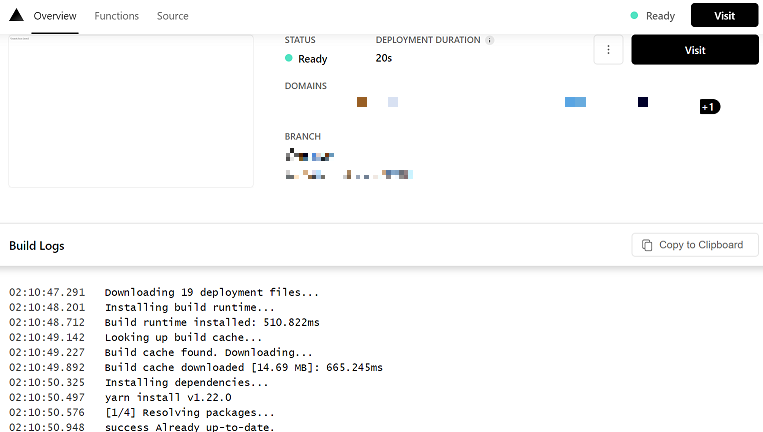Click the deployment duration info icon
Viewport: 763px width, 432px height.
point(490,40)
